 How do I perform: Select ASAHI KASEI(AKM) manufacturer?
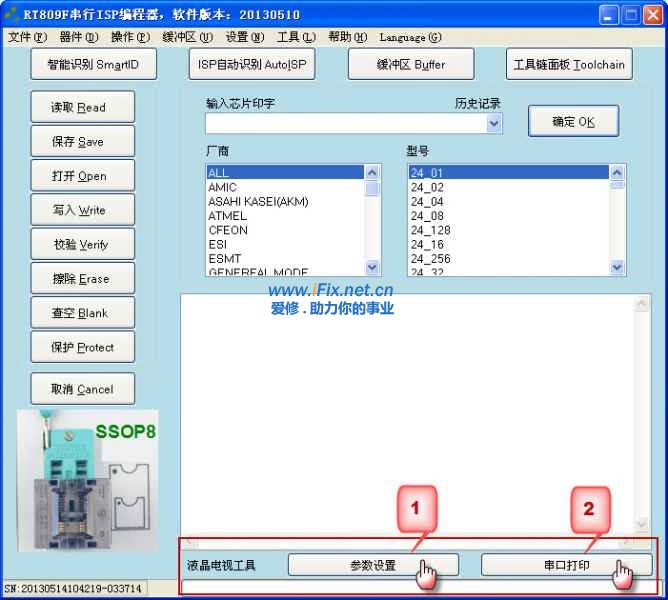pos(285,201)
